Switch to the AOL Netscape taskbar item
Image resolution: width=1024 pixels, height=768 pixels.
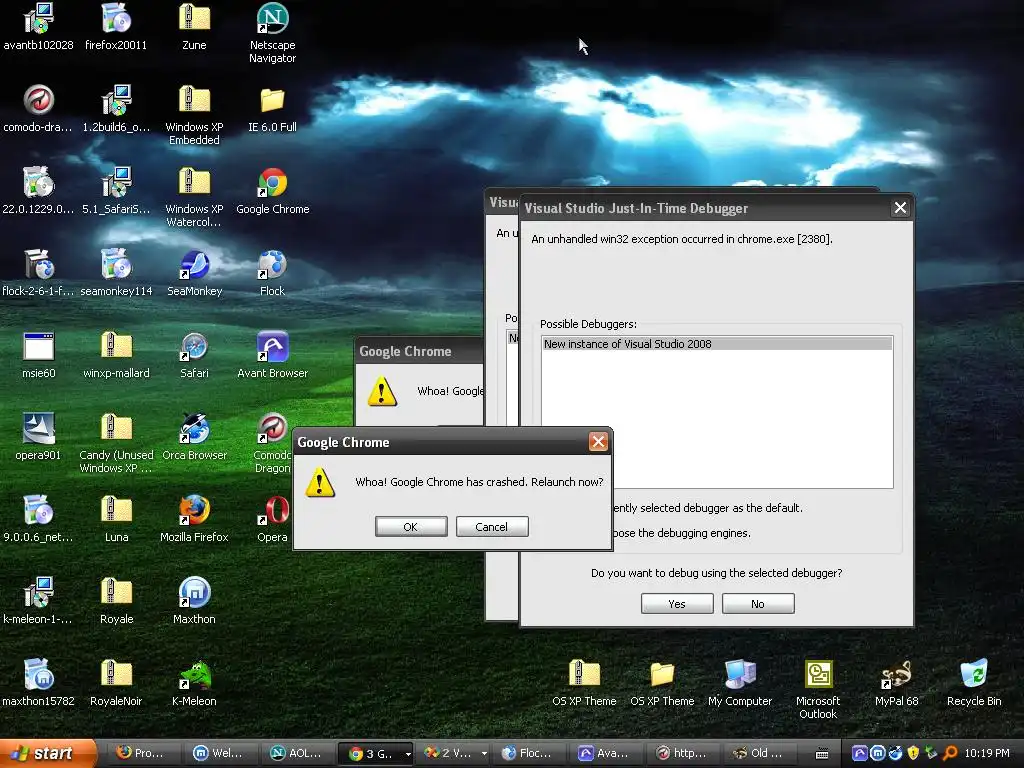pyautogui.click(x=296, y=753)
